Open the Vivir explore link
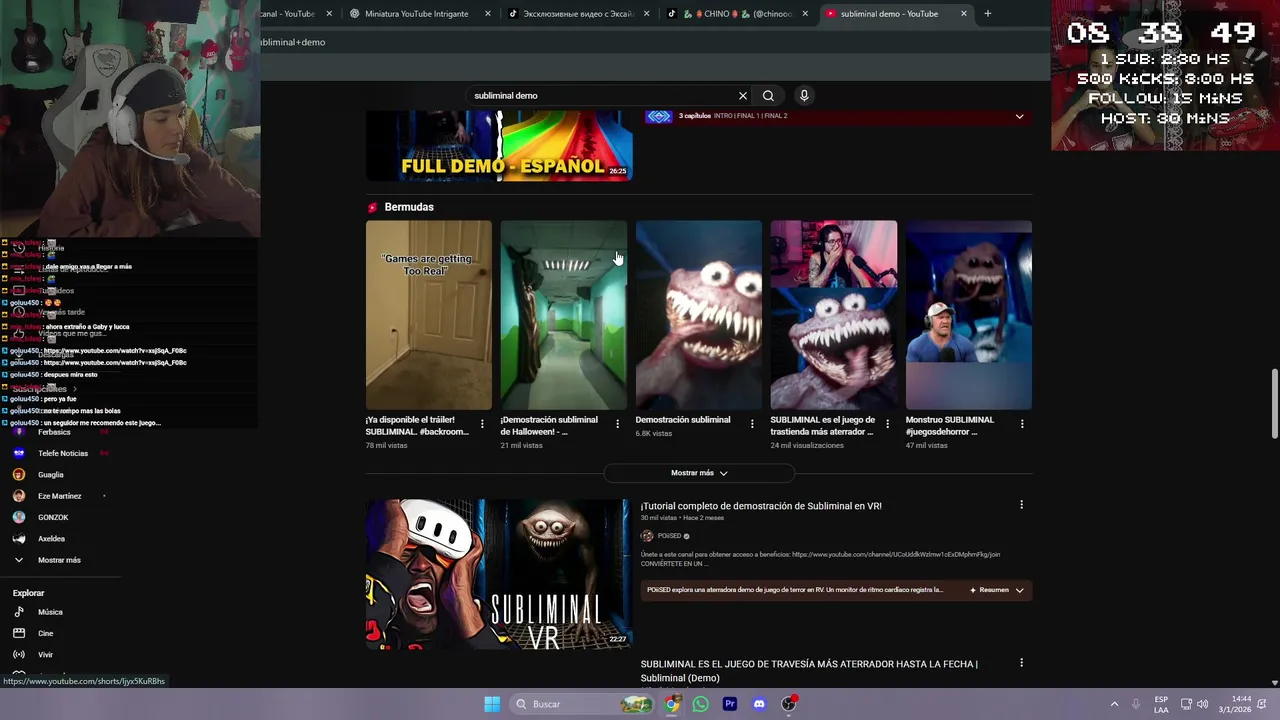The image size is (1280, 720). click(46, 655)
